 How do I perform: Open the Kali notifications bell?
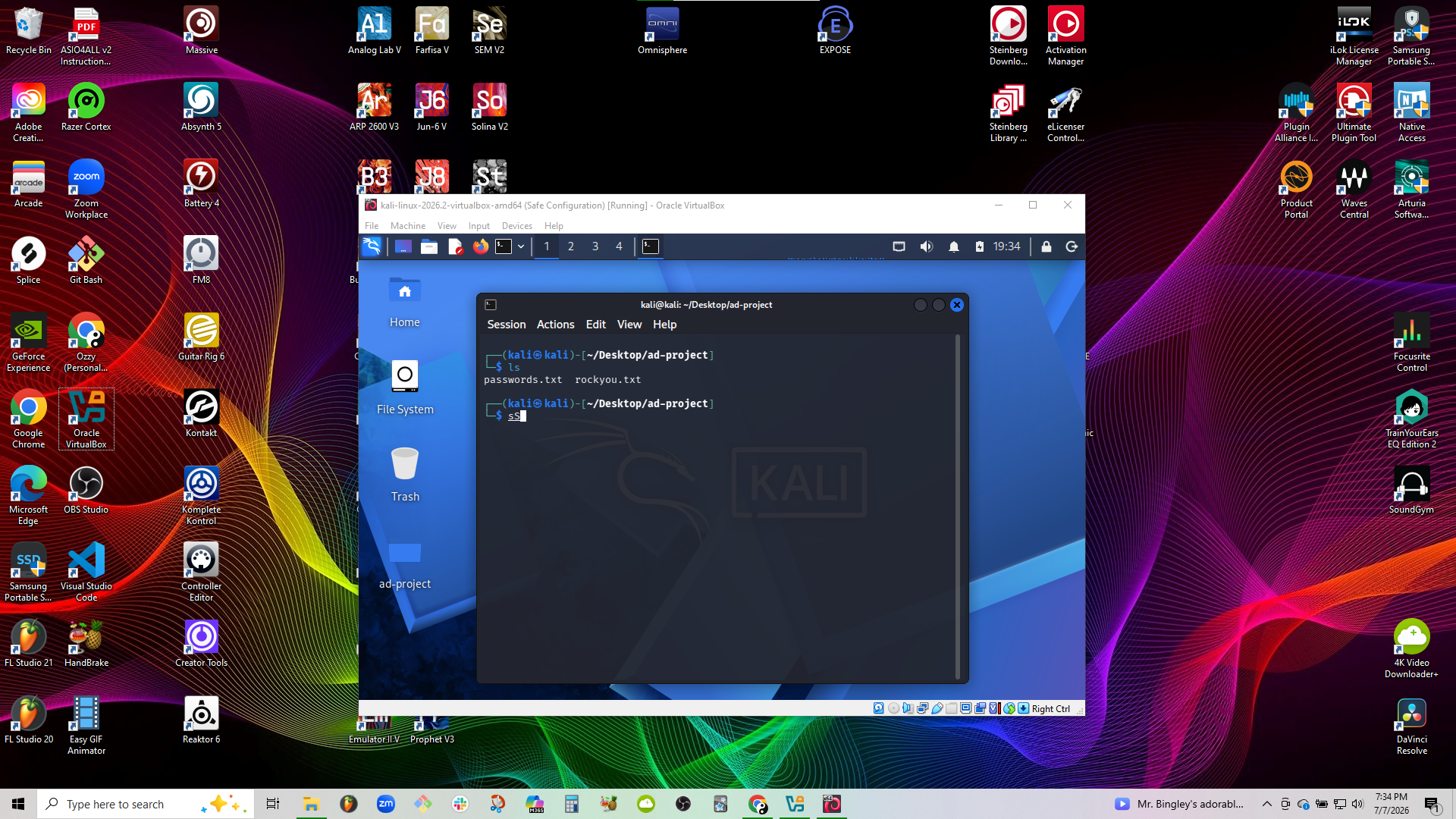pyautogui.click(x=954, y=246)
